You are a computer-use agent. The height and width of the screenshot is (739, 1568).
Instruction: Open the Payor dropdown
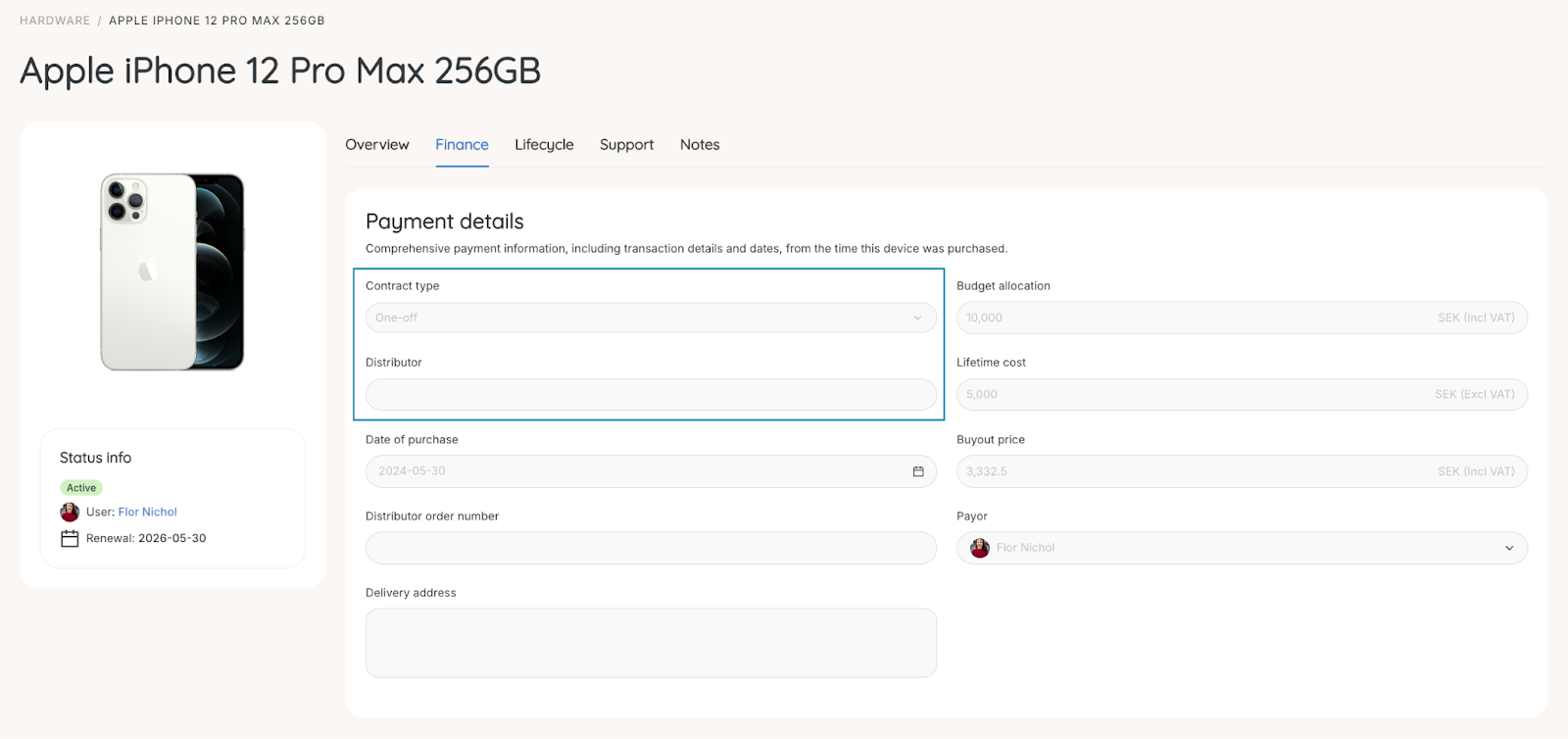point(1242,548)
